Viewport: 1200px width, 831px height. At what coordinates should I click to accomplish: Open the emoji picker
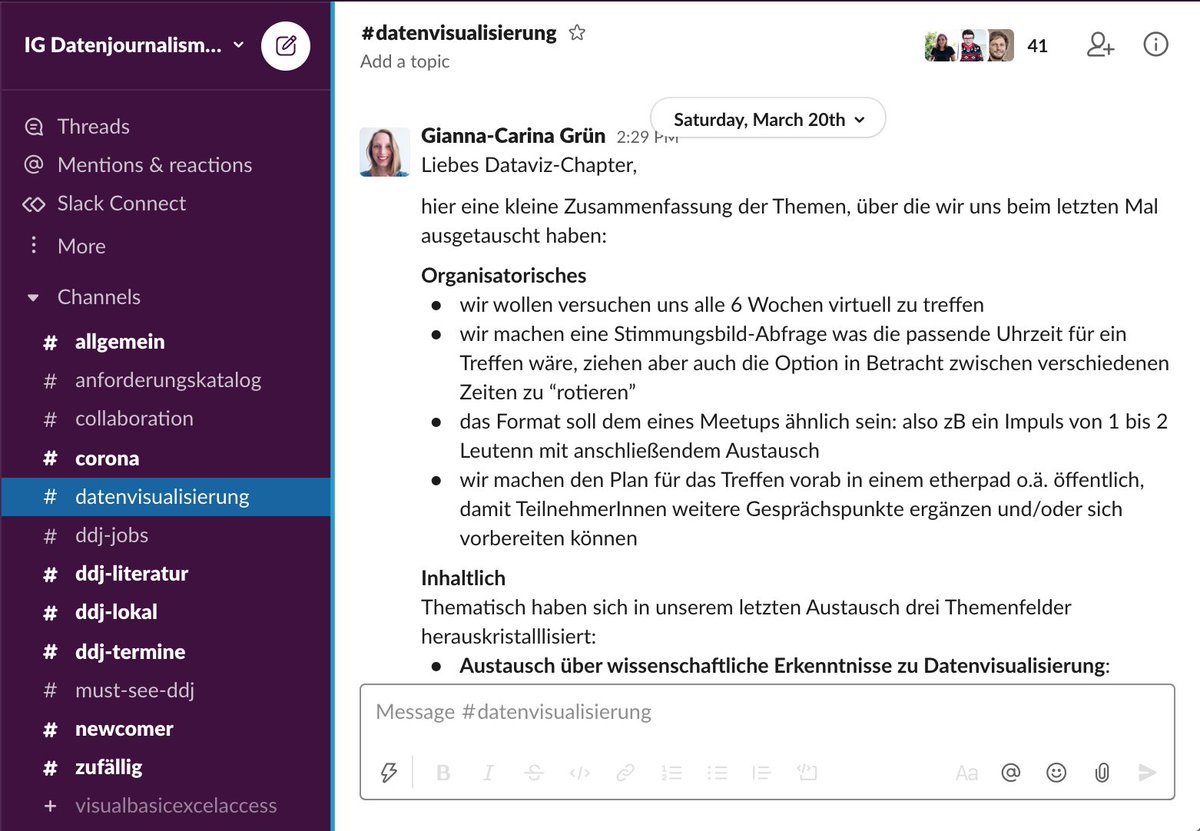click(x=1056, y=772)
